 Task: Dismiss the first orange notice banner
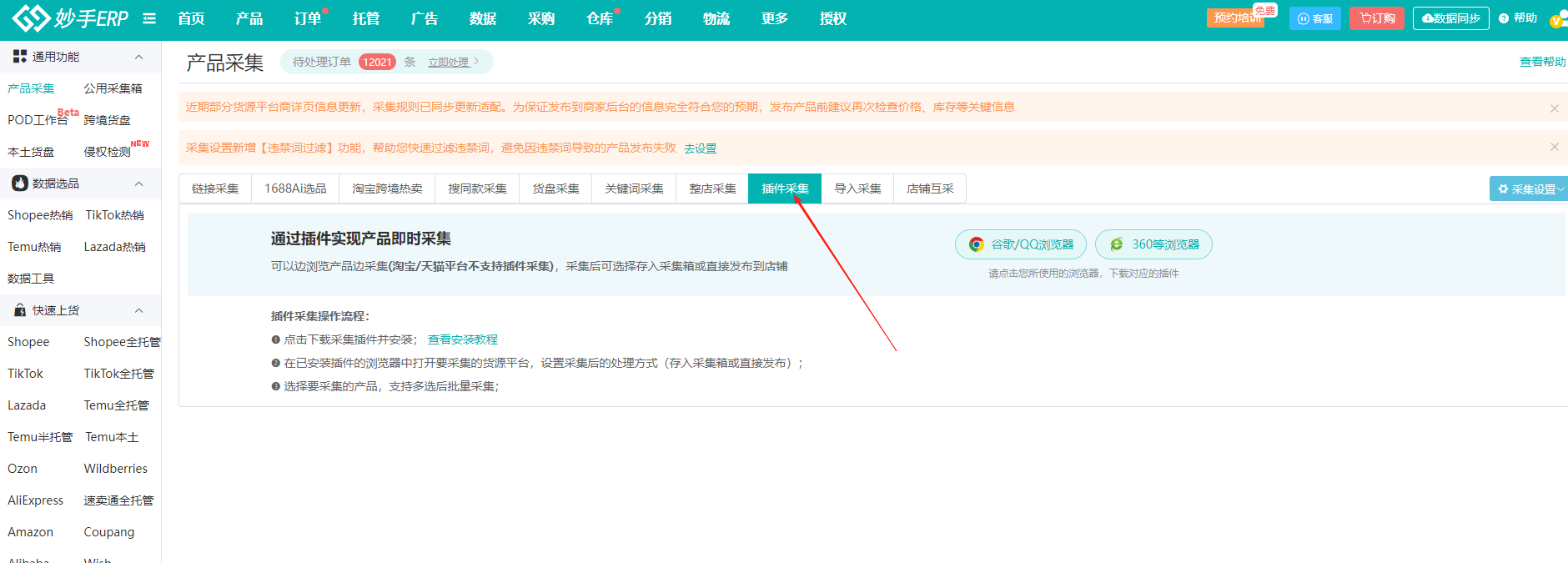coord(1554,108)
